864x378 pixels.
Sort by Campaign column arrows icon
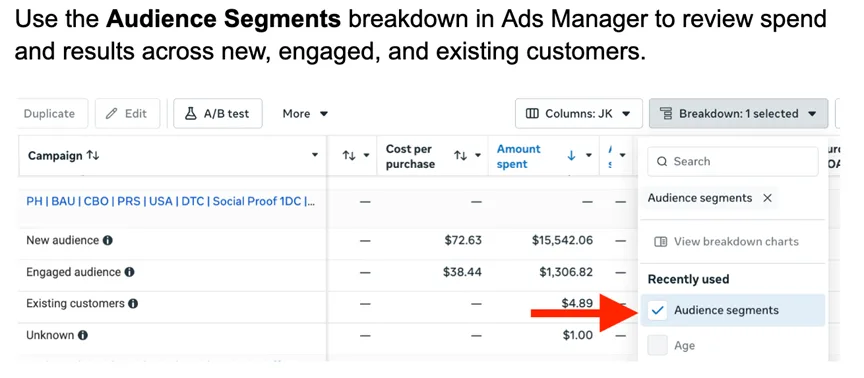93,156
